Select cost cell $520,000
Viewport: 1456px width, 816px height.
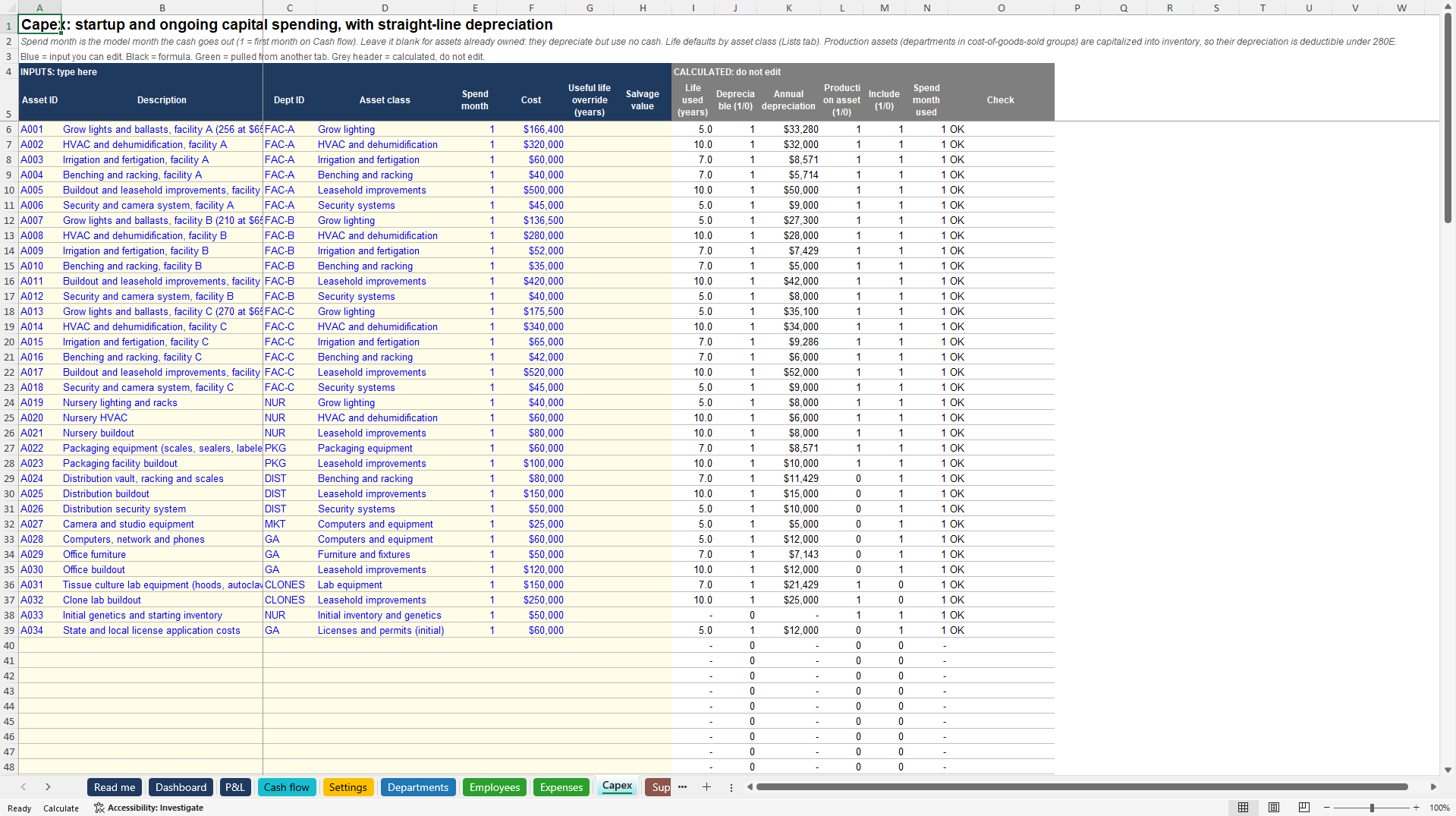click(531, 372)
